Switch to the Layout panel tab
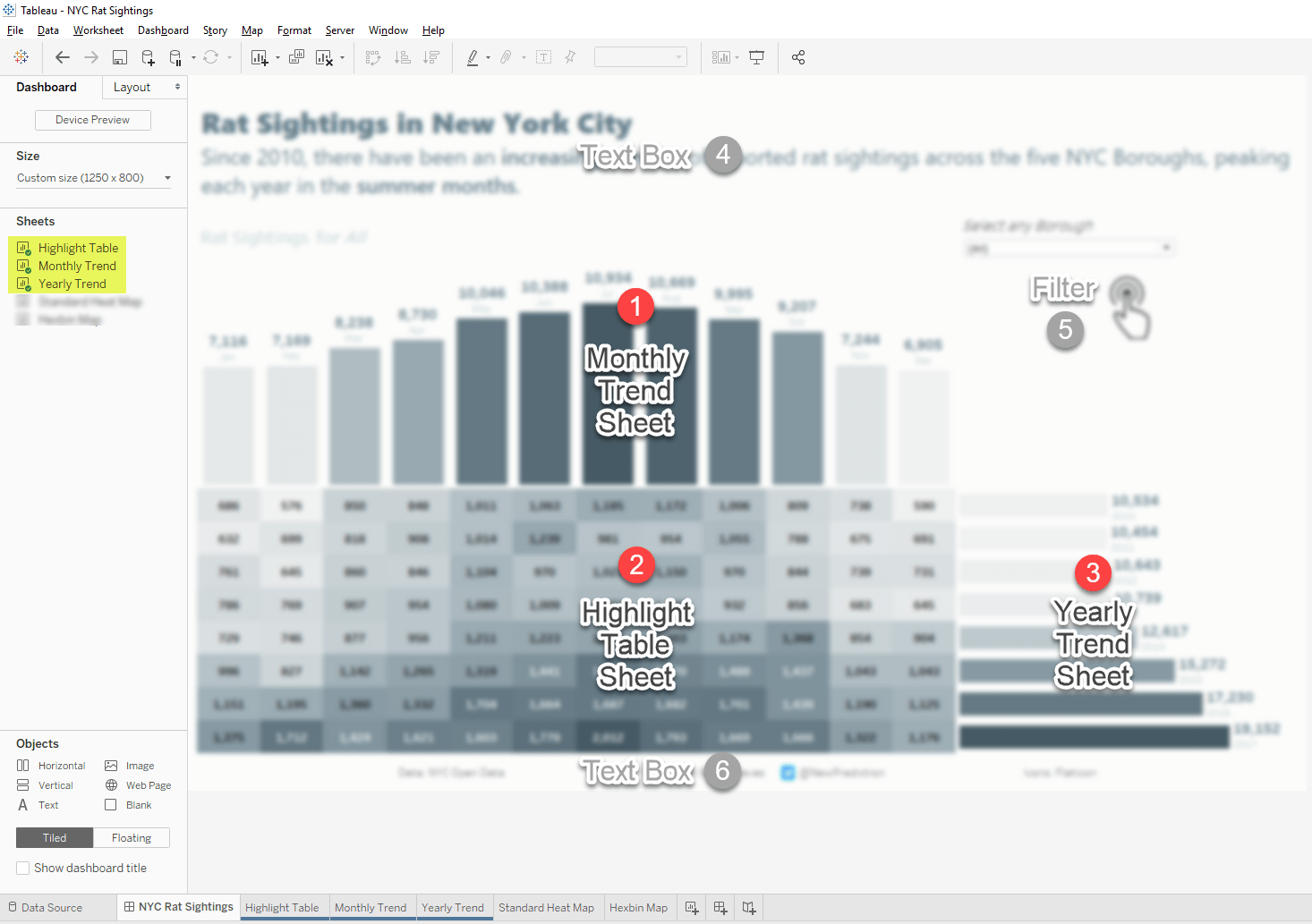This screenshot has height=924, width=1312. (x=132, y=87)
